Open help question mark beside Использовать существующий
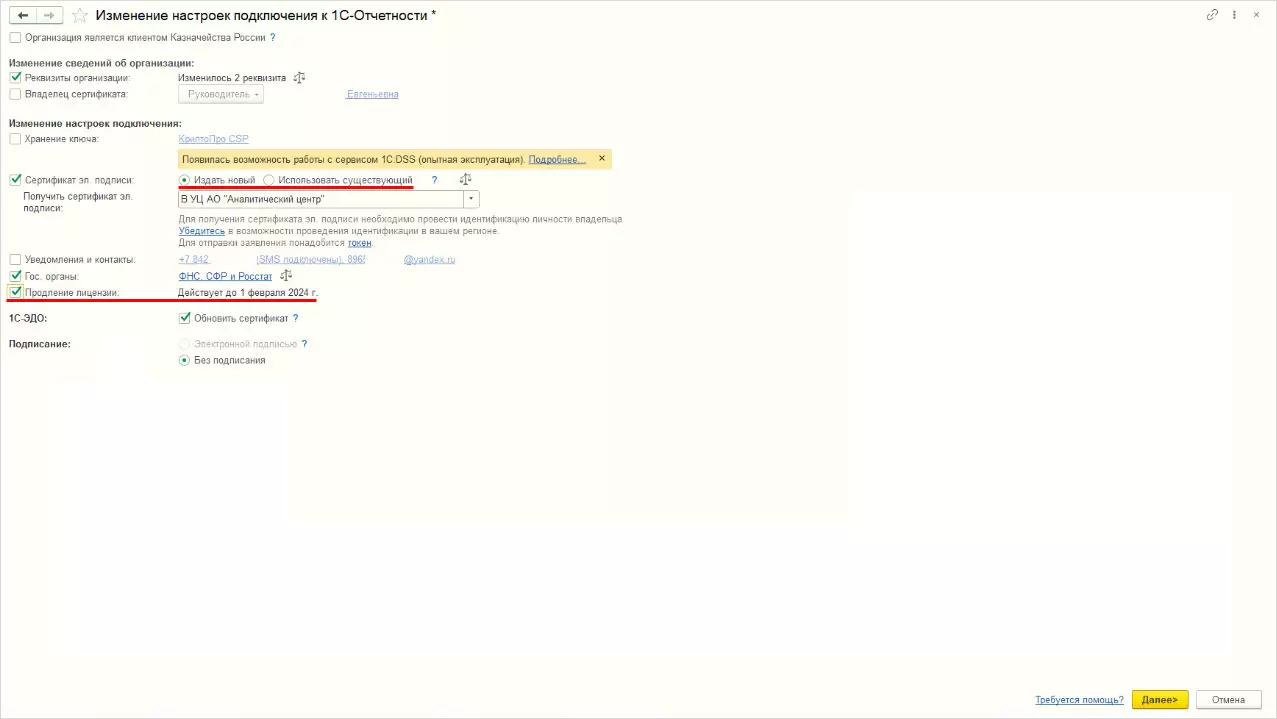This screenshot has height=719, width=1277. click(434, 180)
